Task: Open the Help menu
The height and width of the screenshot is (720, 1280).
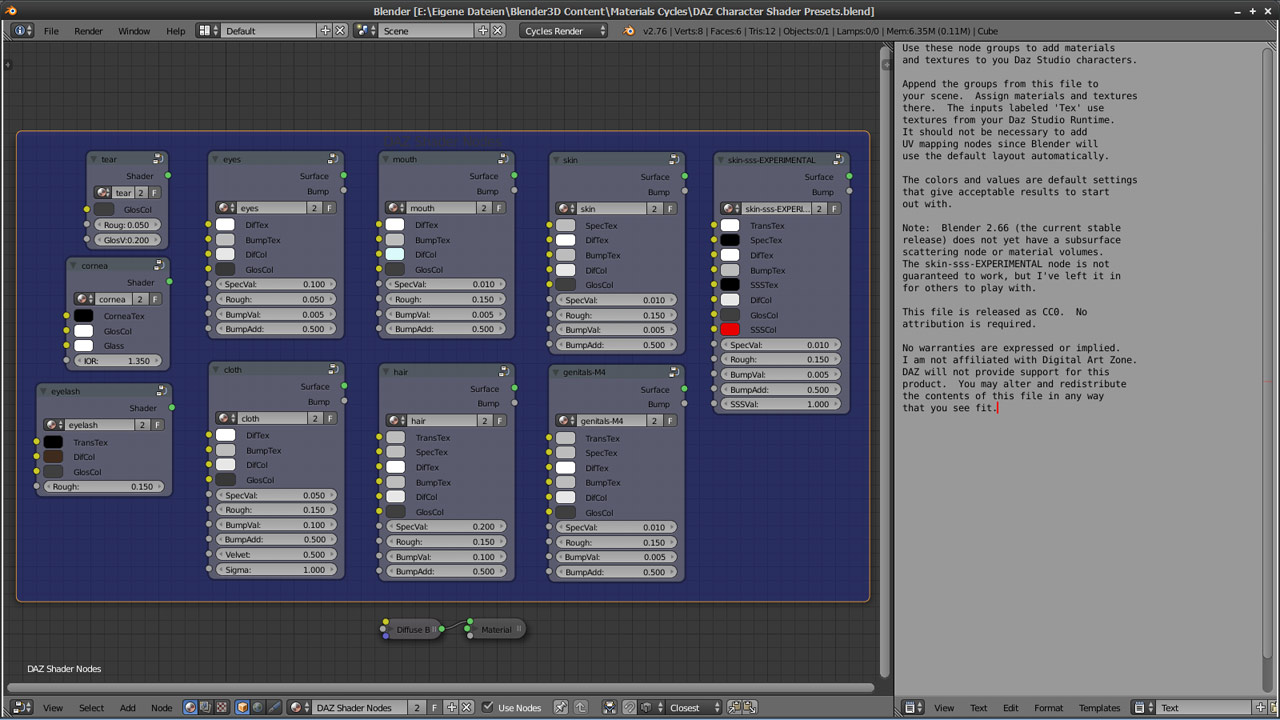Action: point(175,31)
